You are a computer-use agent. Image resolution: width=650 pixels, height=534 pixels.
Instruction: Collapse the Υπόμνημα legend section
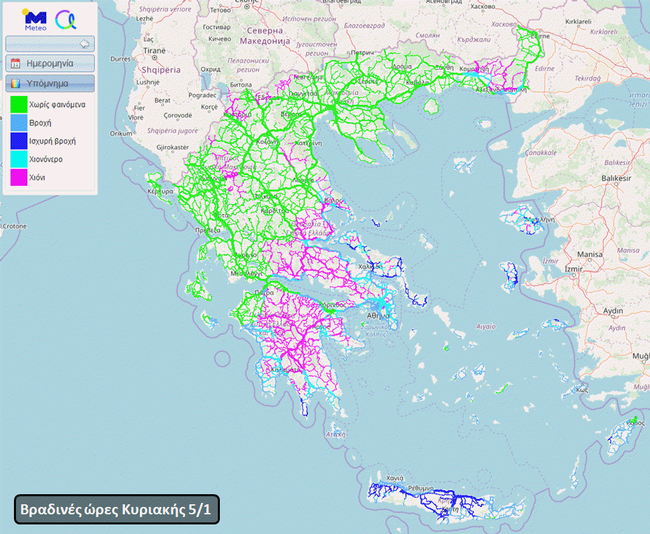50,83
